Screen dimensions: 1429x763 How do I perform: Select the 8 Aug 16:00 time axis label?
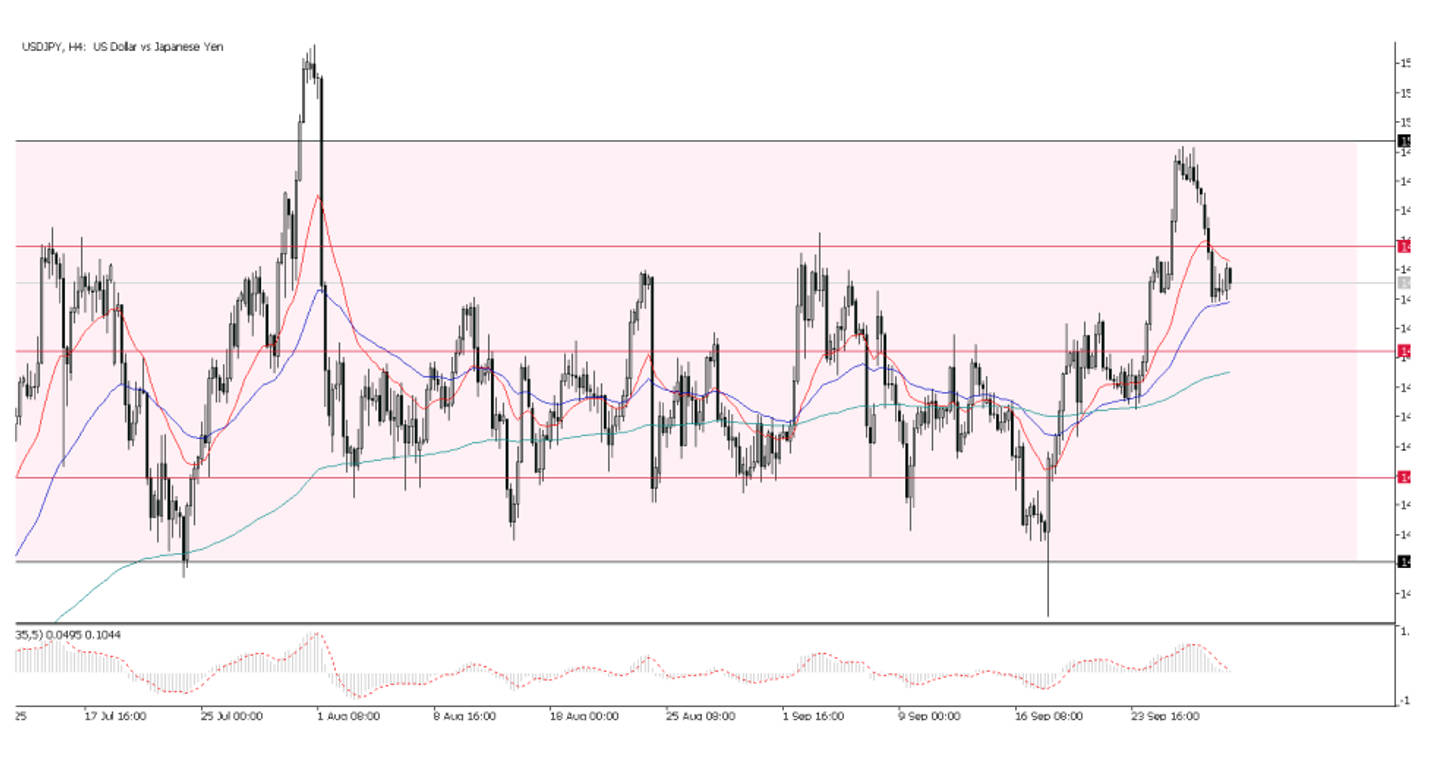click(x=464, y=716)
